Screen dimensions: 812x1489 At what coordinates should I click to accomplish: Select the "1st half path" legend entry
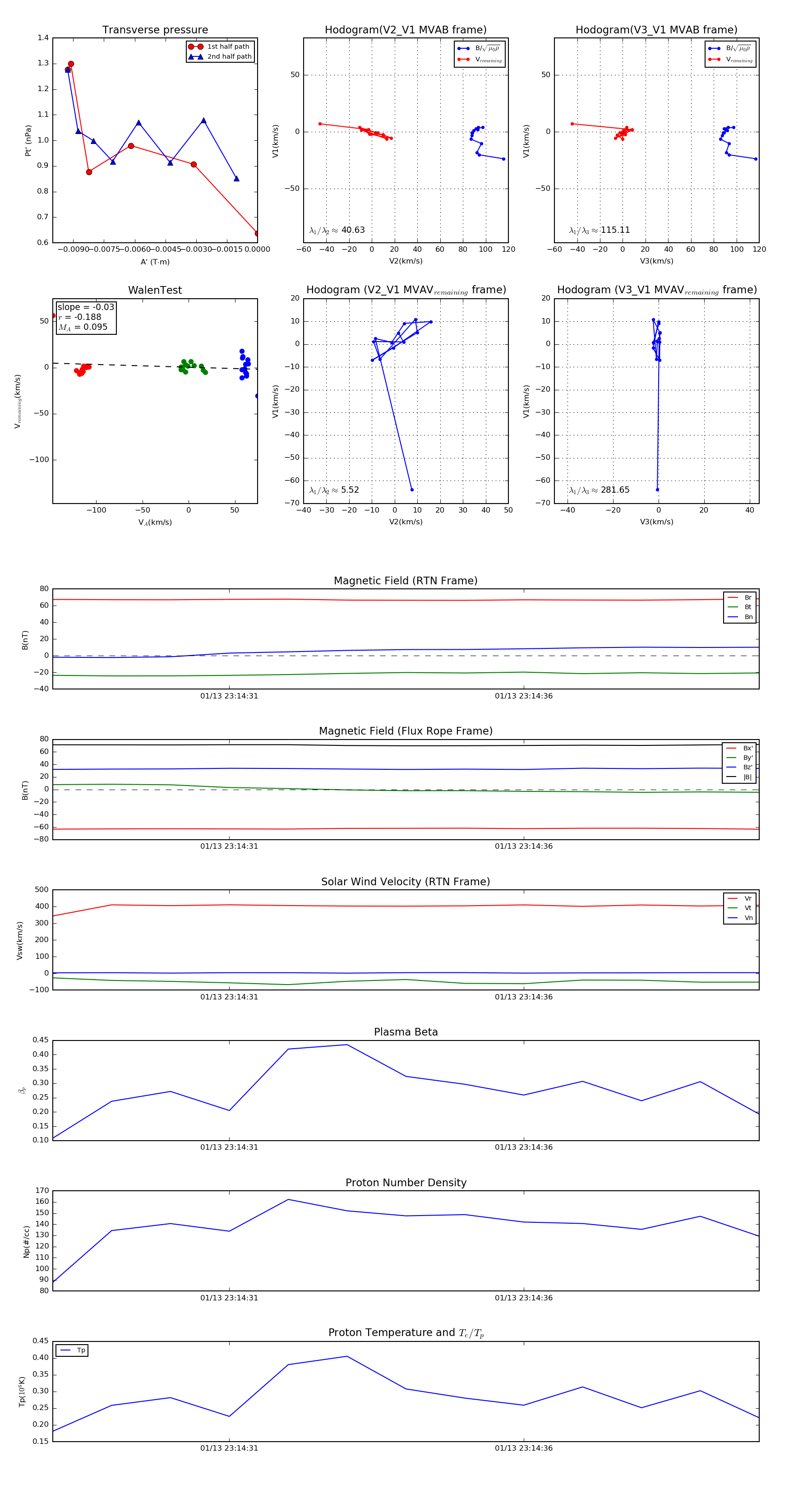(220, 47)
